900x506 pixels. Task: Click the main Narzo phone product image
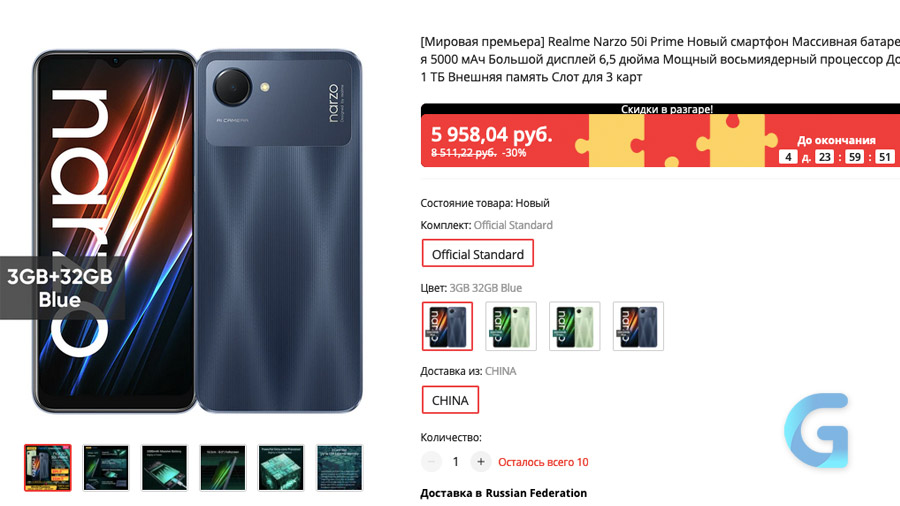click(x=197, y=231)
